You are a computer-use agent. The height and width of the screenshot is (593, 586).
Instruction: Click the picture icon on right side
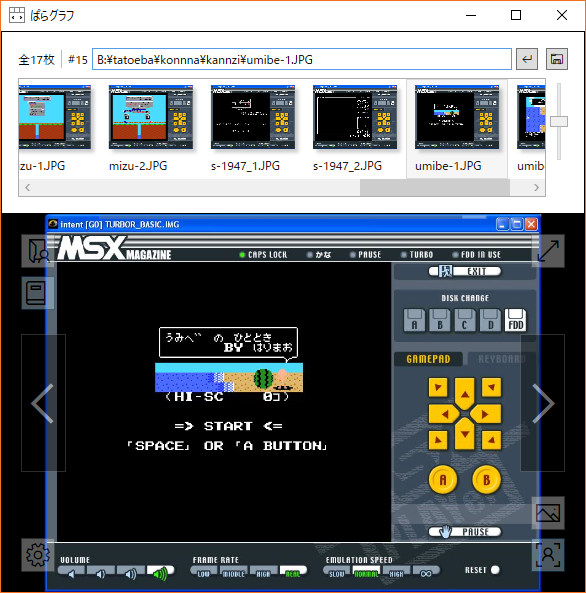[x=548, y=513]
